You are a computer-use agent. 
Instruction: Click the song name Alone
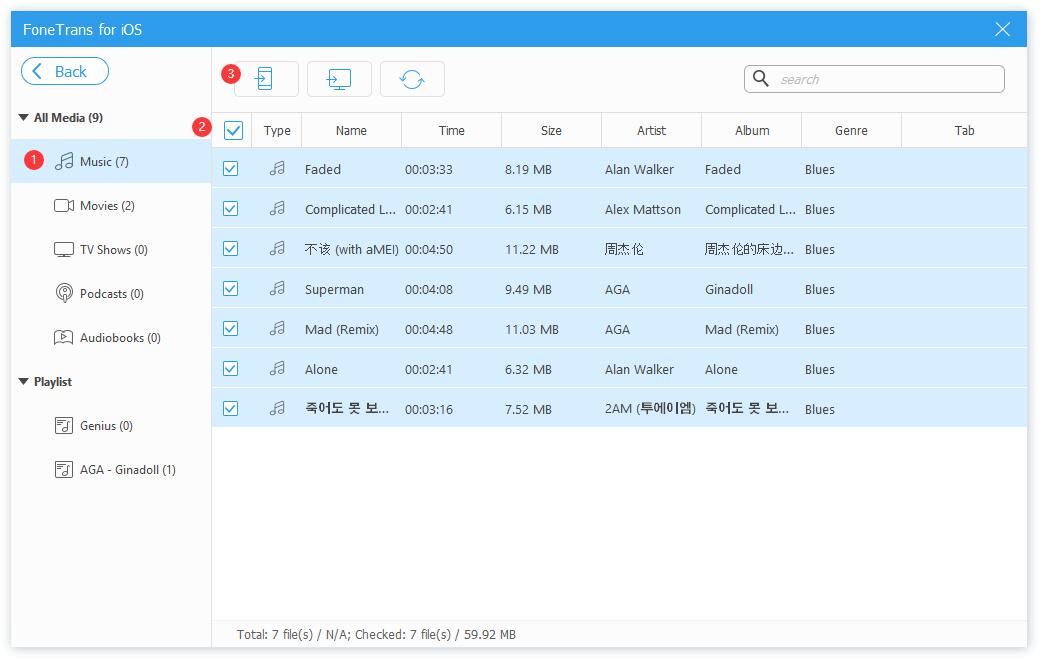[321, 369]
